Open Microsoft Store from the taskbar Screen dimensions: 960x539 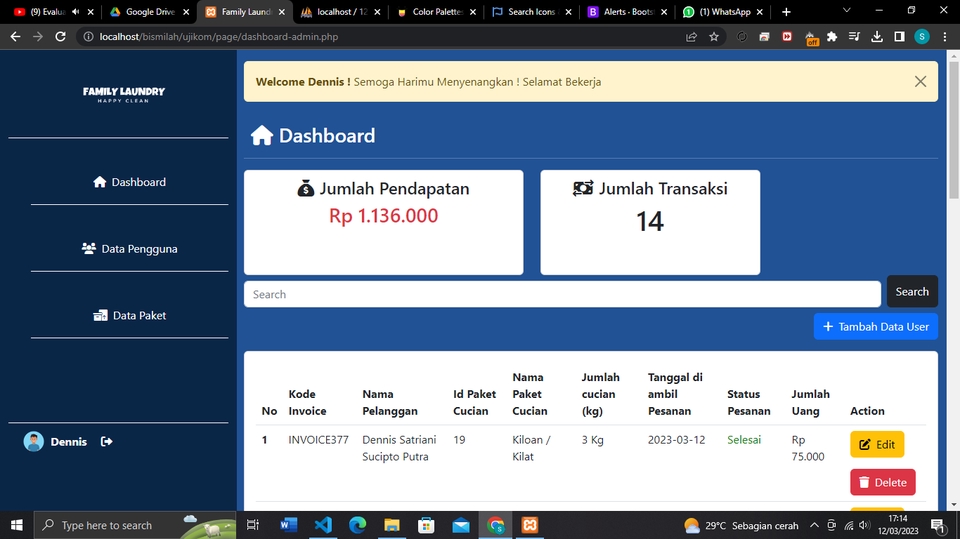tap(426, 525)
